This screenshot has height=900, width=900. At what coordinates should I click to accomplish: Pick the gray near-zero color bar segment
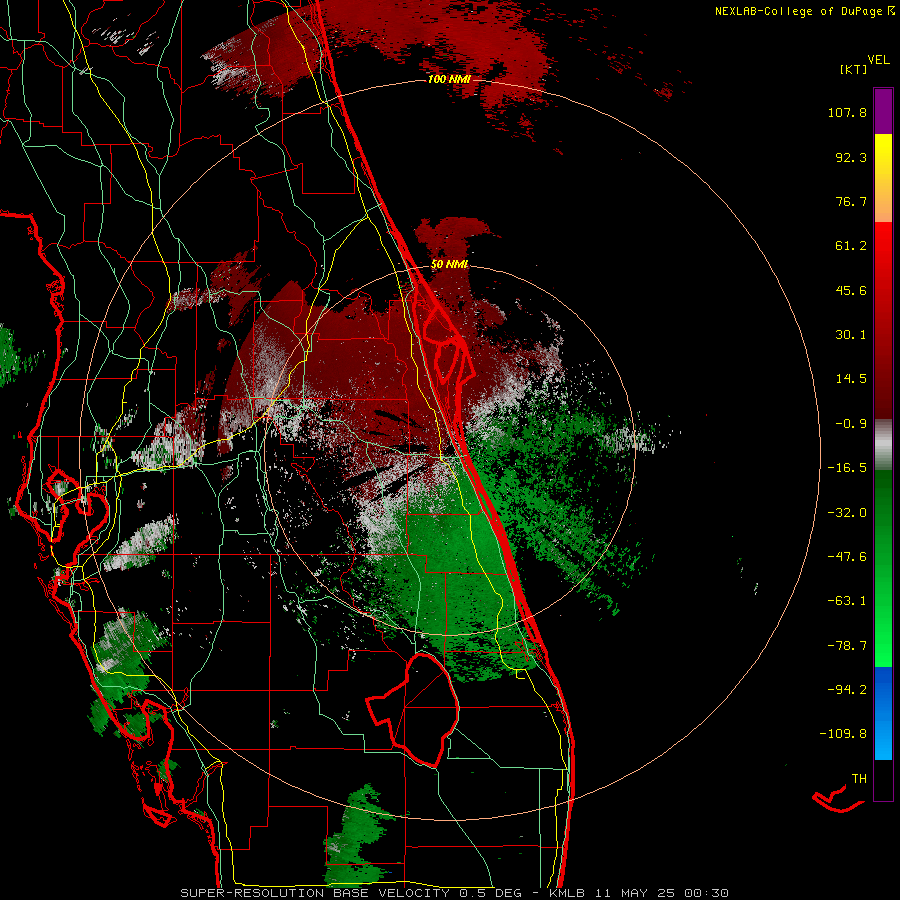tap(883, 445)
